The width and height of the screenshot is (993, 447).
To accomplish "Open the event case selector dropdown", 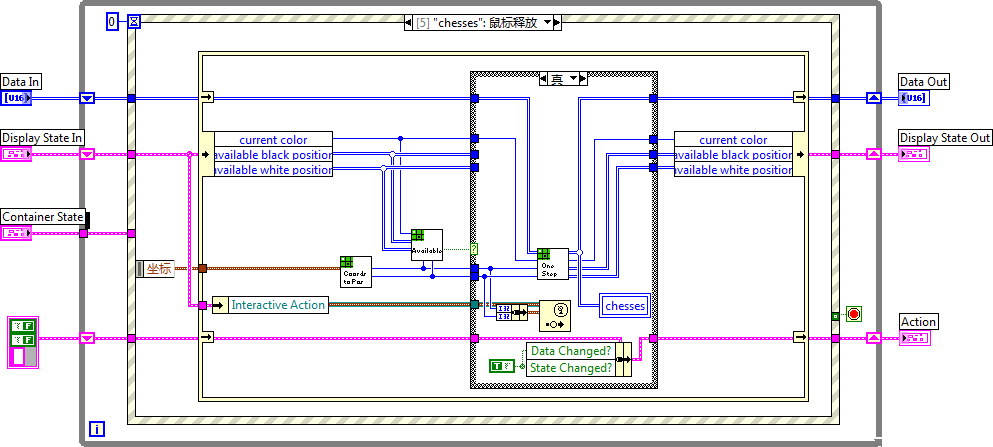I will (609, 23).
